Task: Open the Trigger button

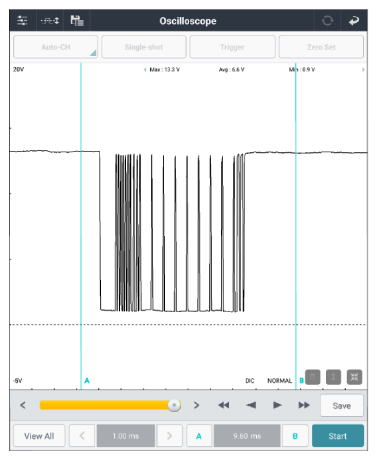Action: [232, 47]
